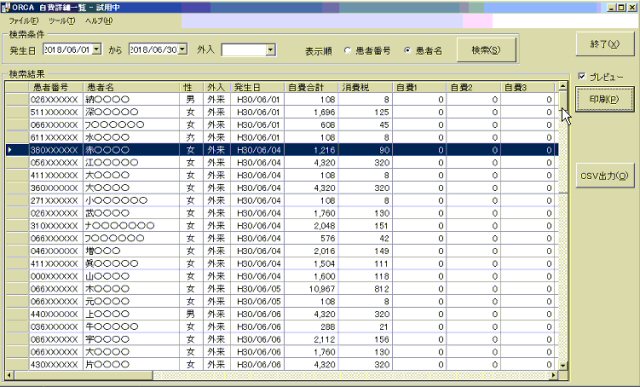The image size is (640, 387).
Task: Click the vertical scrollbar up arrow
Action: (x=563, y=86)
